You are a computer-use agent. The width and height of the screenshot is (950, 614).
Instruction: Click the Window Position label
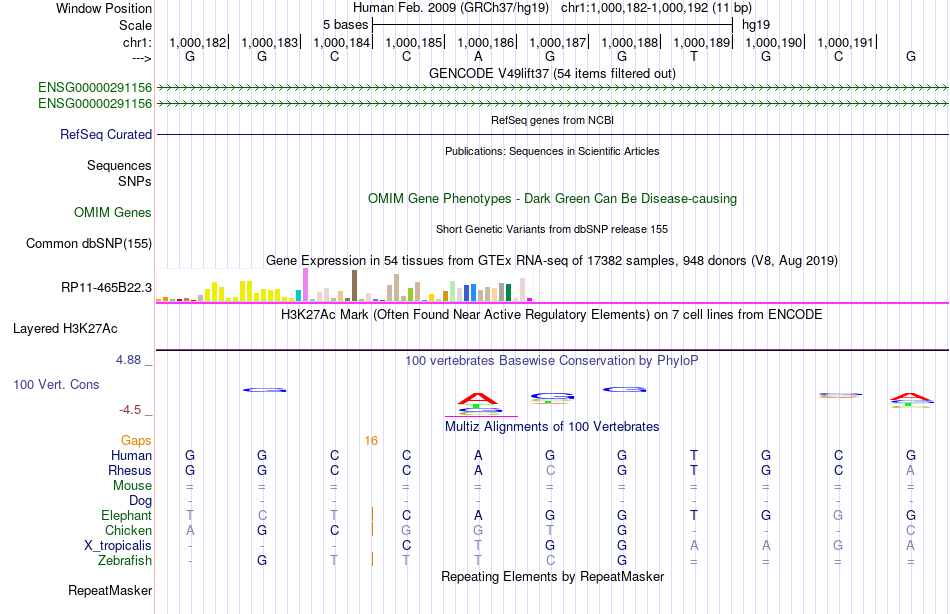(x=104, y=8)
